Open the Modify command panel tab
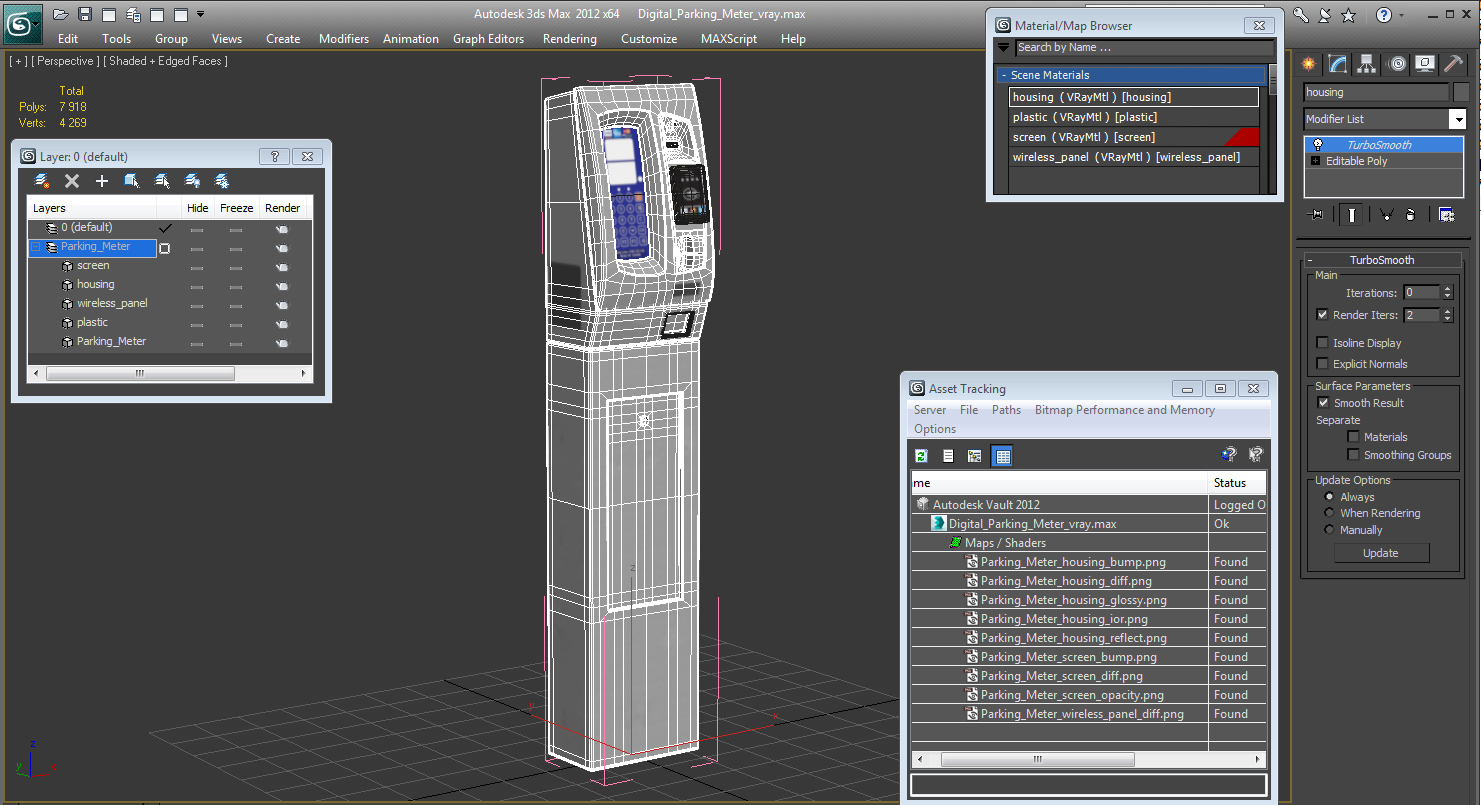Viewport: 1481px width, 805px height. tap(1338, 65)
